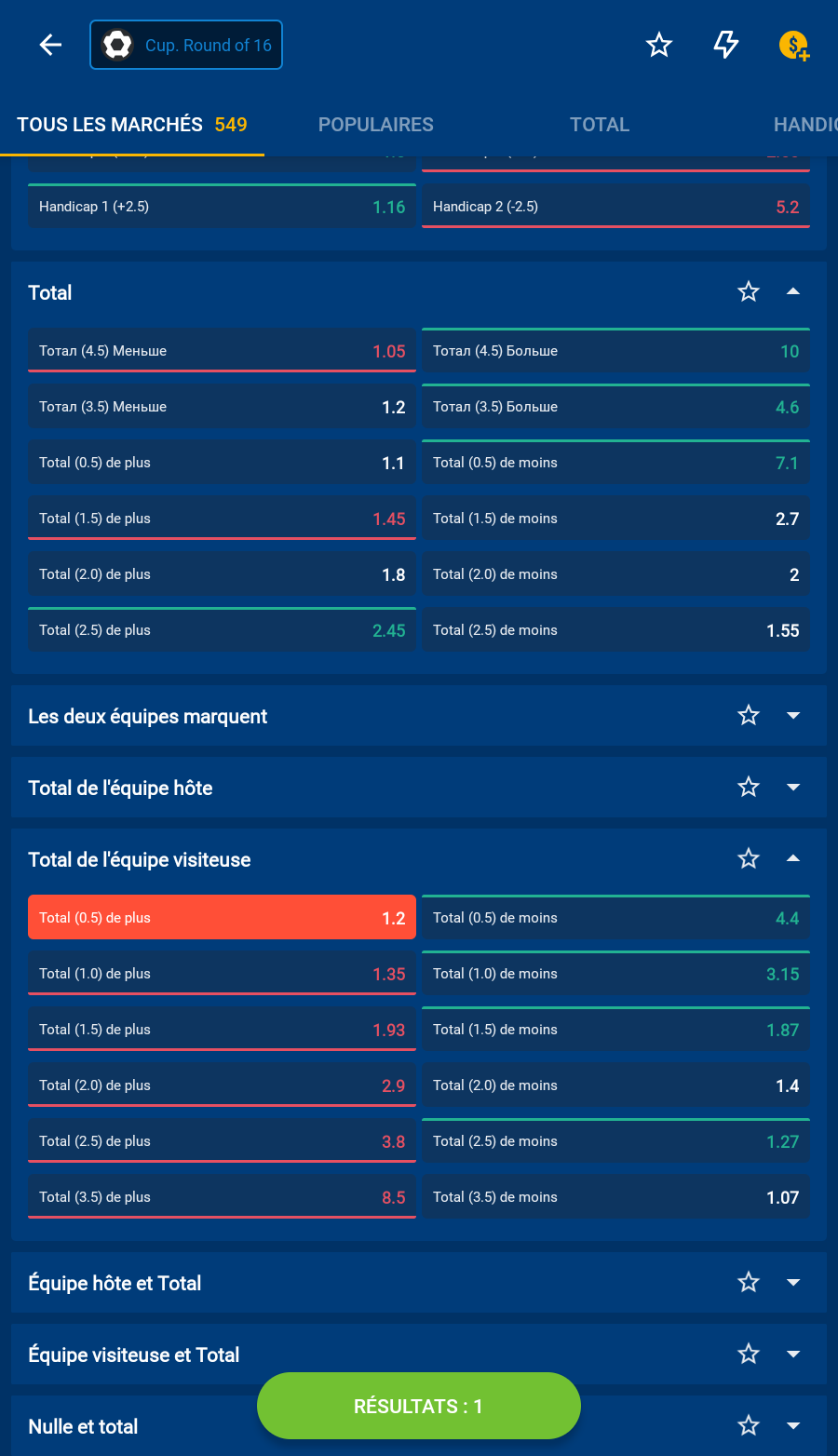Open the lightning quick bet icon
This screenshot has height=1456, width=838.
[726, 45]
